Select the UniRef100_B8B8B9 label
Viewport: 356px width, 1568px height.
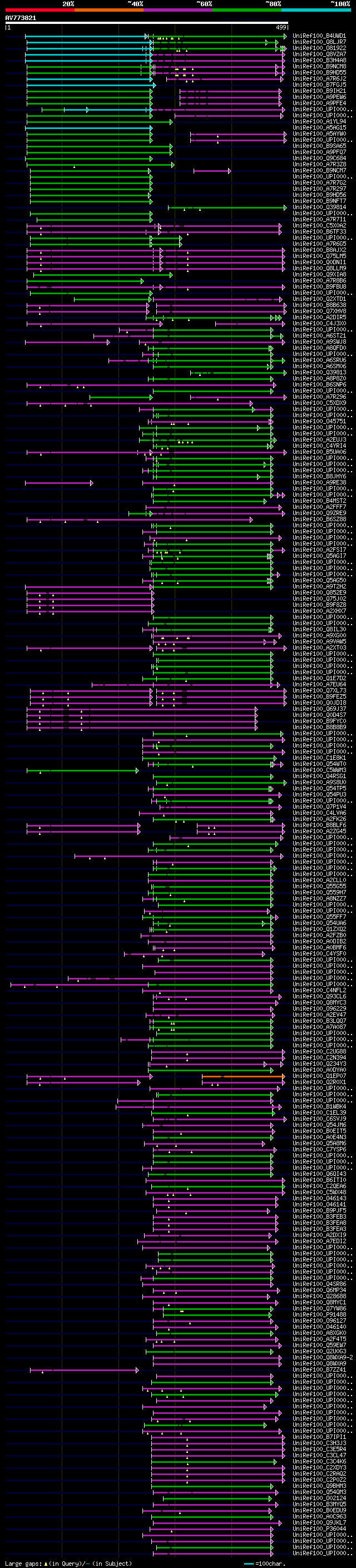coord(319,728)
